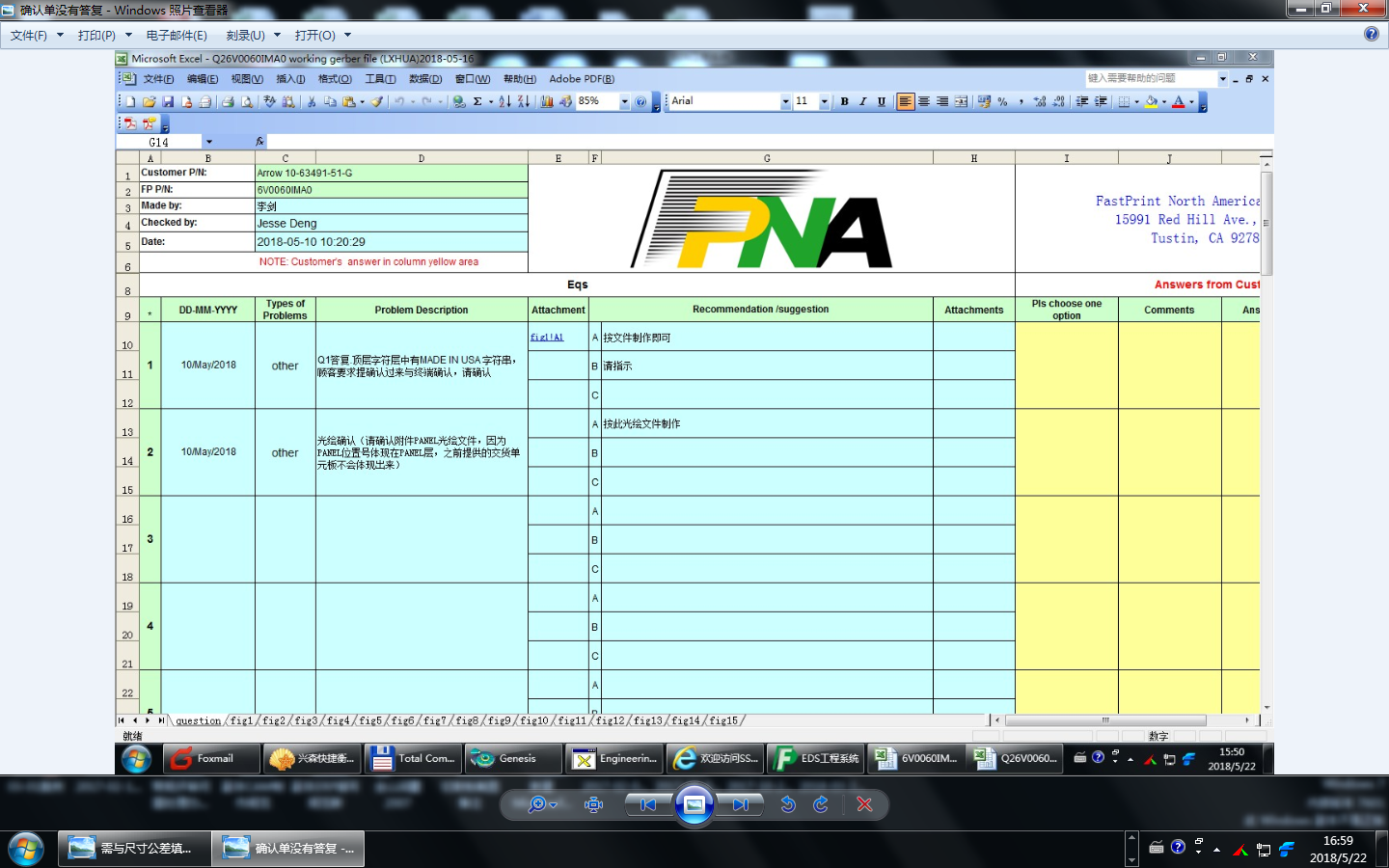The image size is (1389, 868).
Task: Click the Excel Borders icon
Action: [x=1124, y=101]
